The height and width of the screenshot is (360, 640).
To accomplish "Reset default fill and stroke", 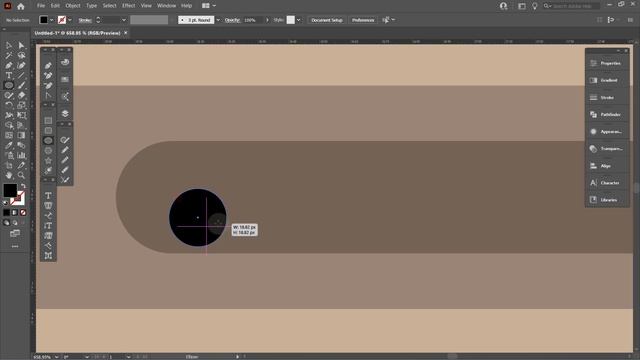I will click(x=6, y=202).
